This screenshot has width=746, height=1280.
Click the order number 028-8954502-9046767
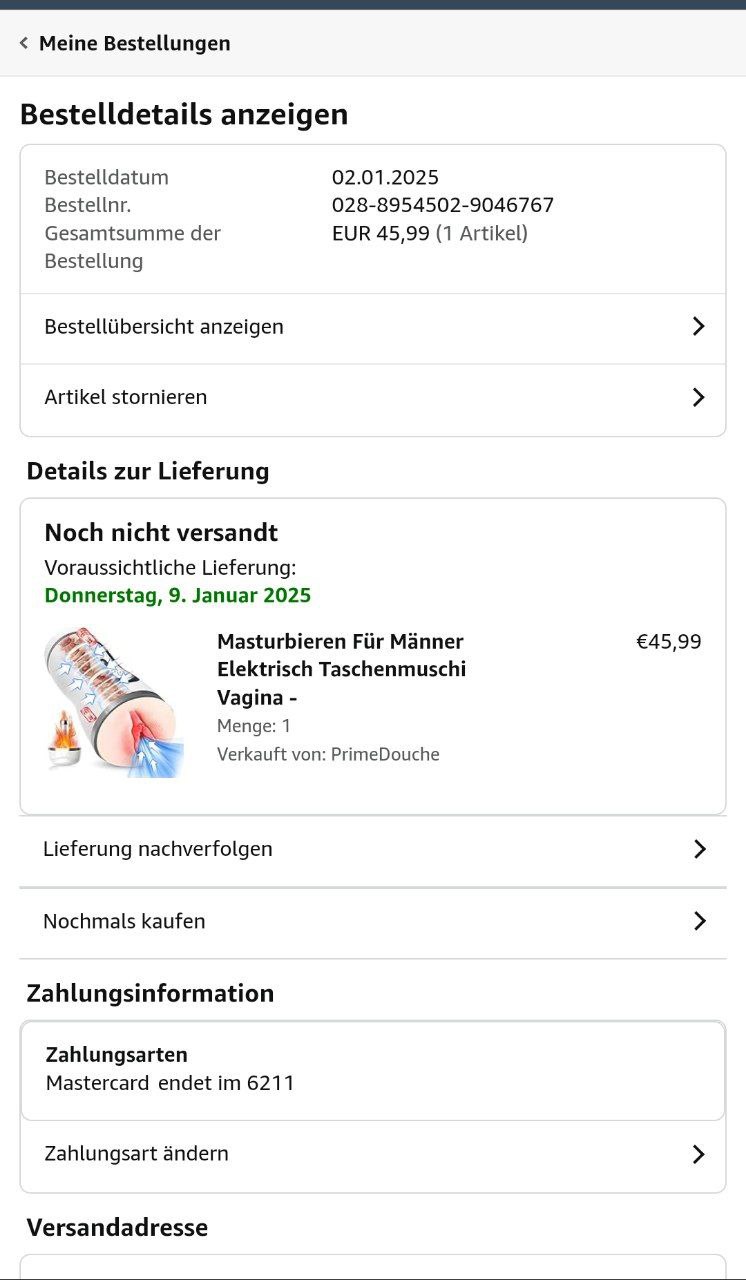click(x=443, y=205)
